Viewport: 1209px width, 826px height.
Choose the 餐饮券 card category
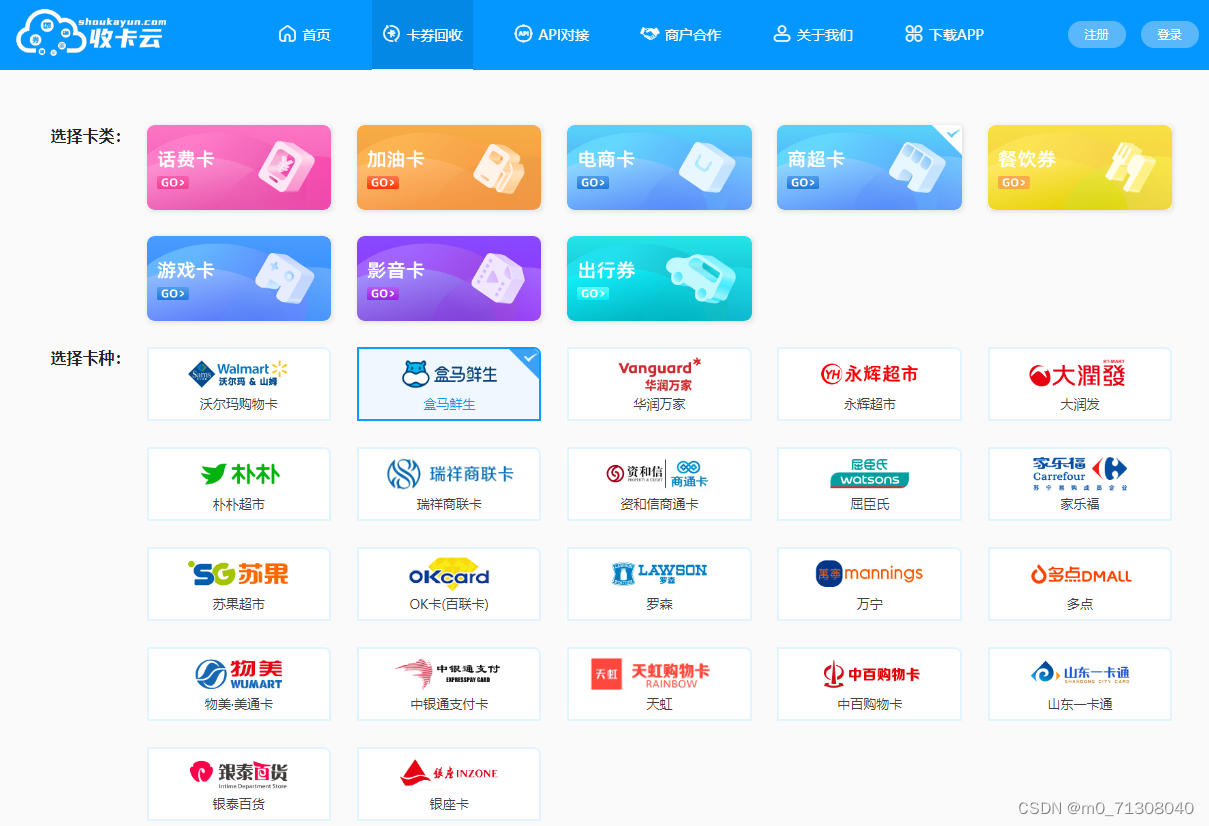tap(1080, 167)
